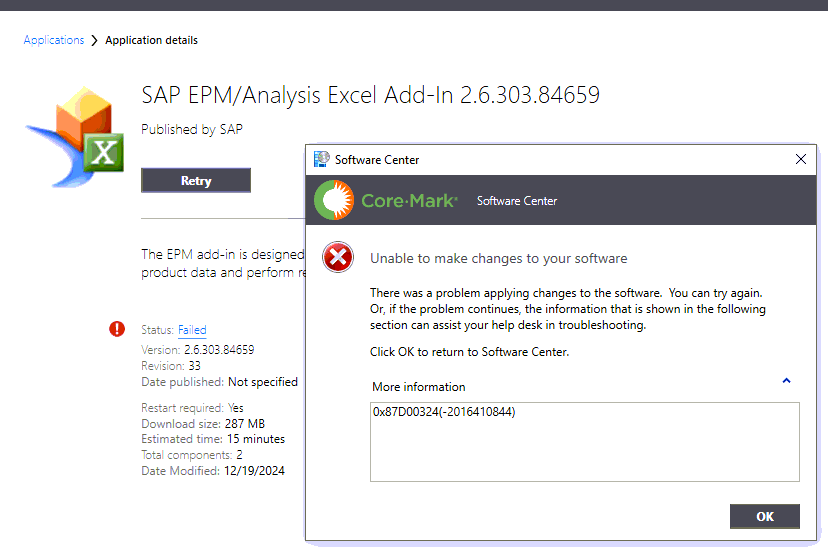This screenshot has width=828, height=556.
Task: Go back to Applications breadcrumb
Action: click(54, 40)
